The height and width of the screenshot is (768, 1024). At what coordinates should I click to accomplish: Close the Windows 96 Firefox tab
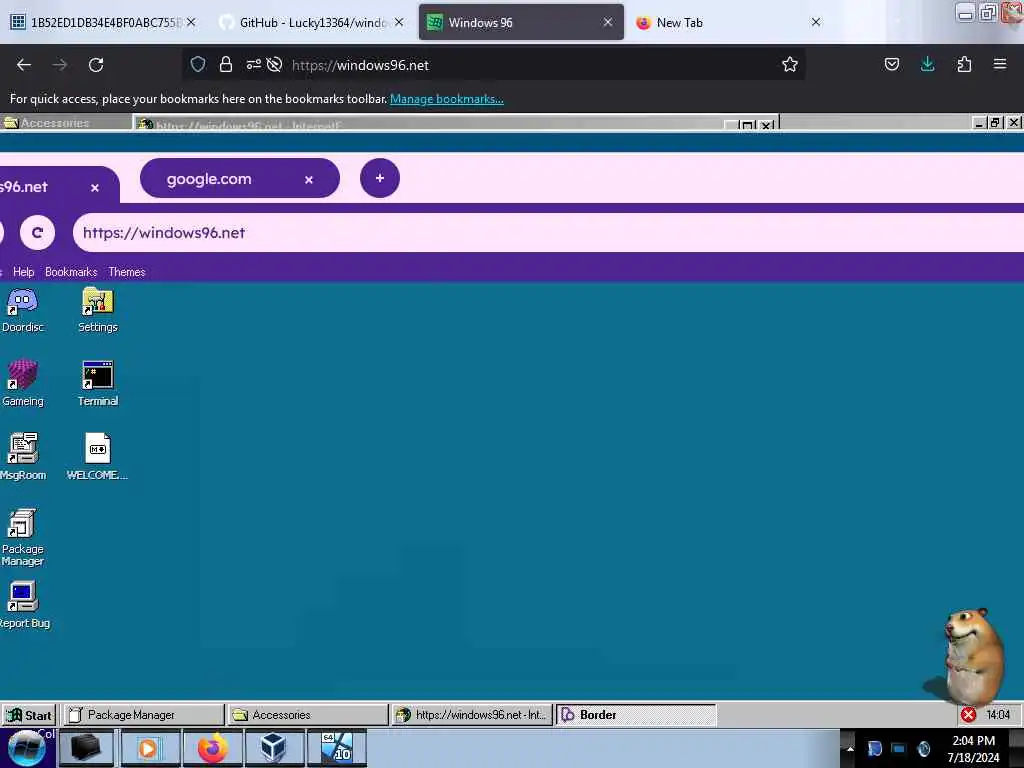pyautogui.click(x=608, y=22)
